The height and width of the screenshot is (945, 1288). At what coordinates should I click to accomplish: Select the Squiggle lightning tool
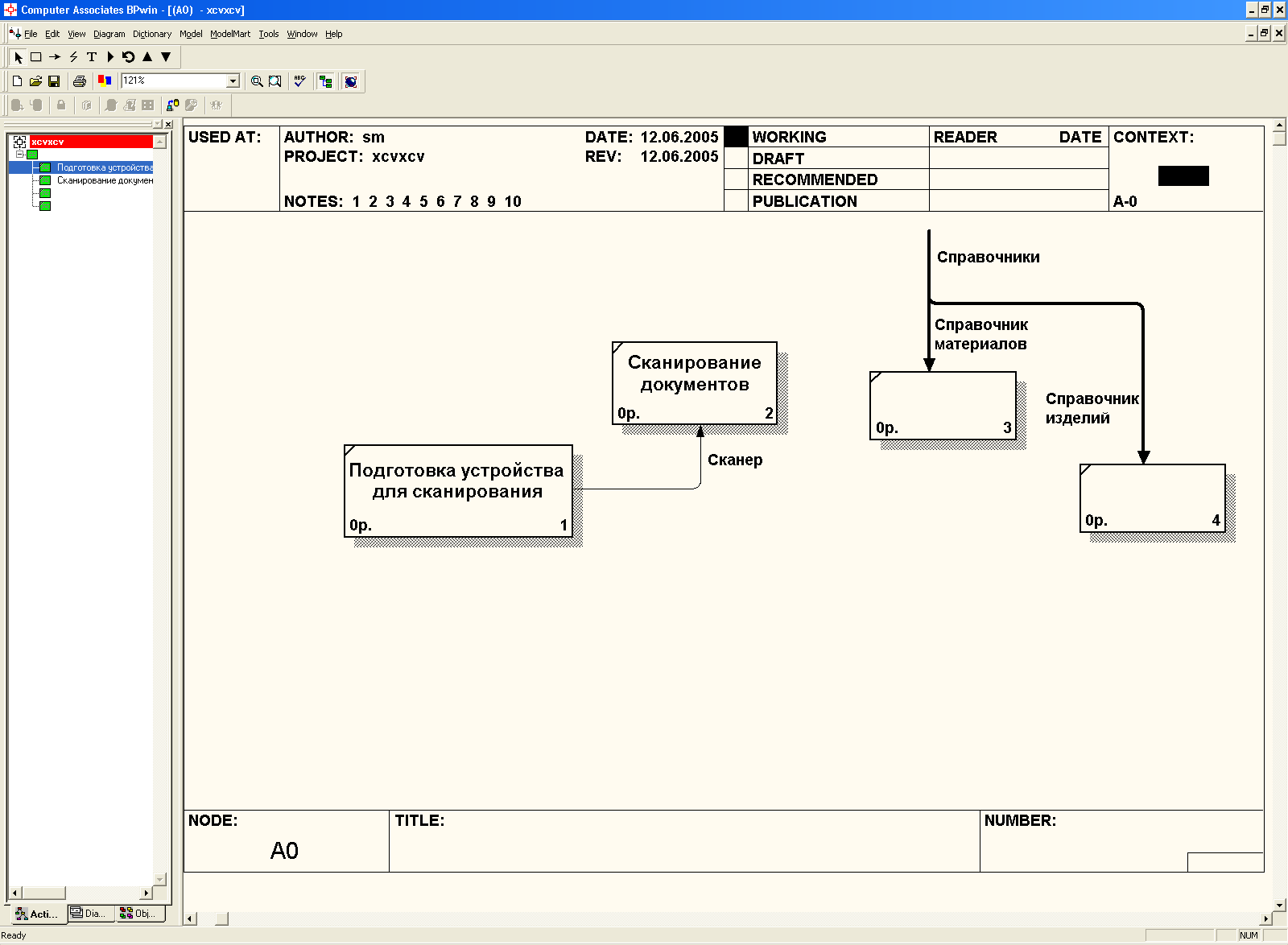coord(73,57)
